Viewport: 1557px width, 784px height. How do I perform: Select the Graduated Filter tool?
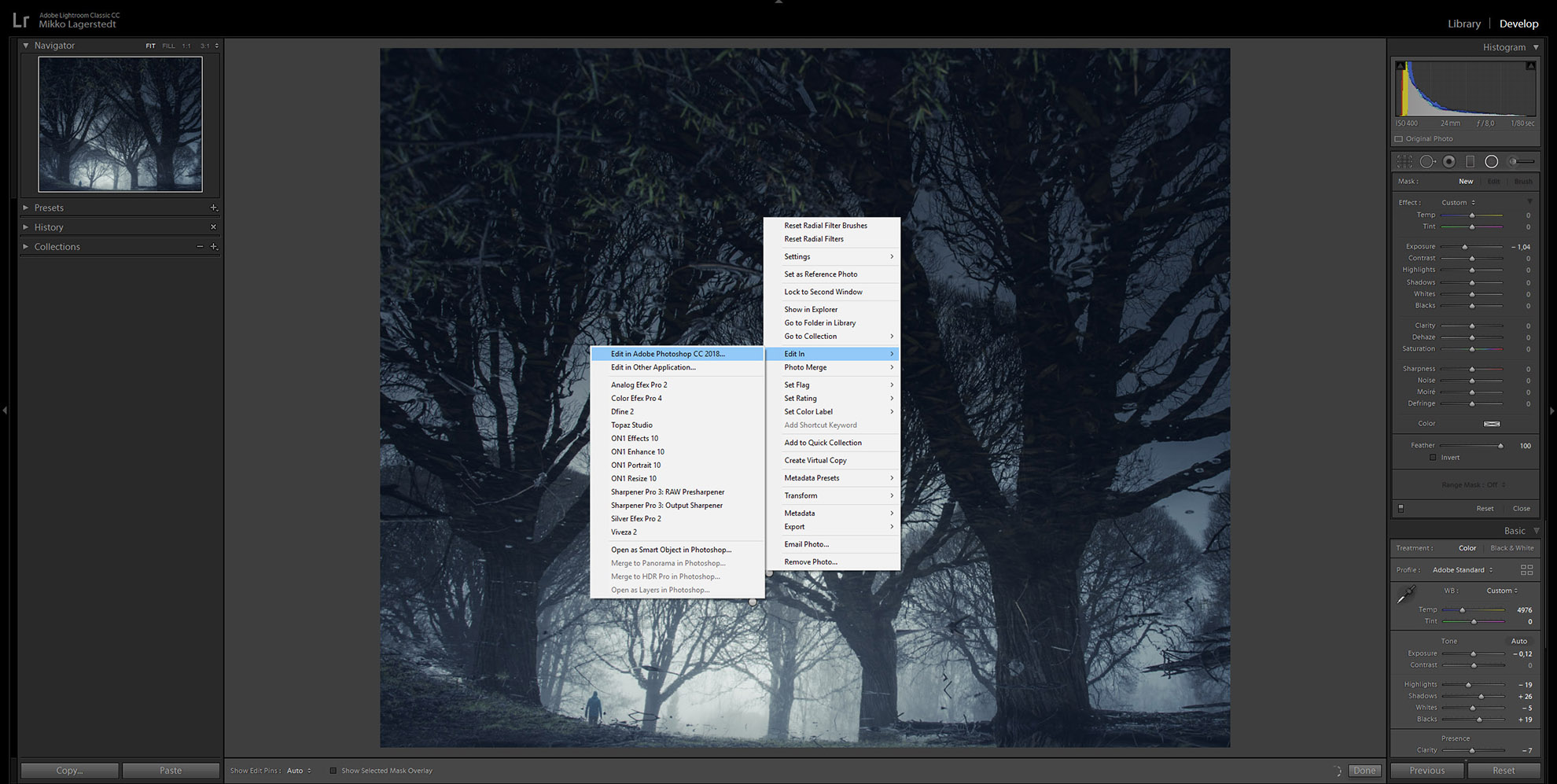[1470, 161]
